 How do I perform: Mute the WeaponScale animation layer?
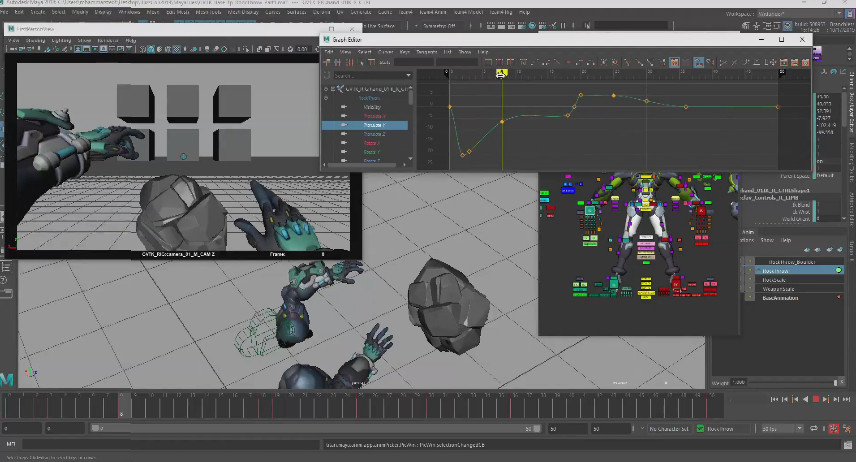(x=750, y=288)
